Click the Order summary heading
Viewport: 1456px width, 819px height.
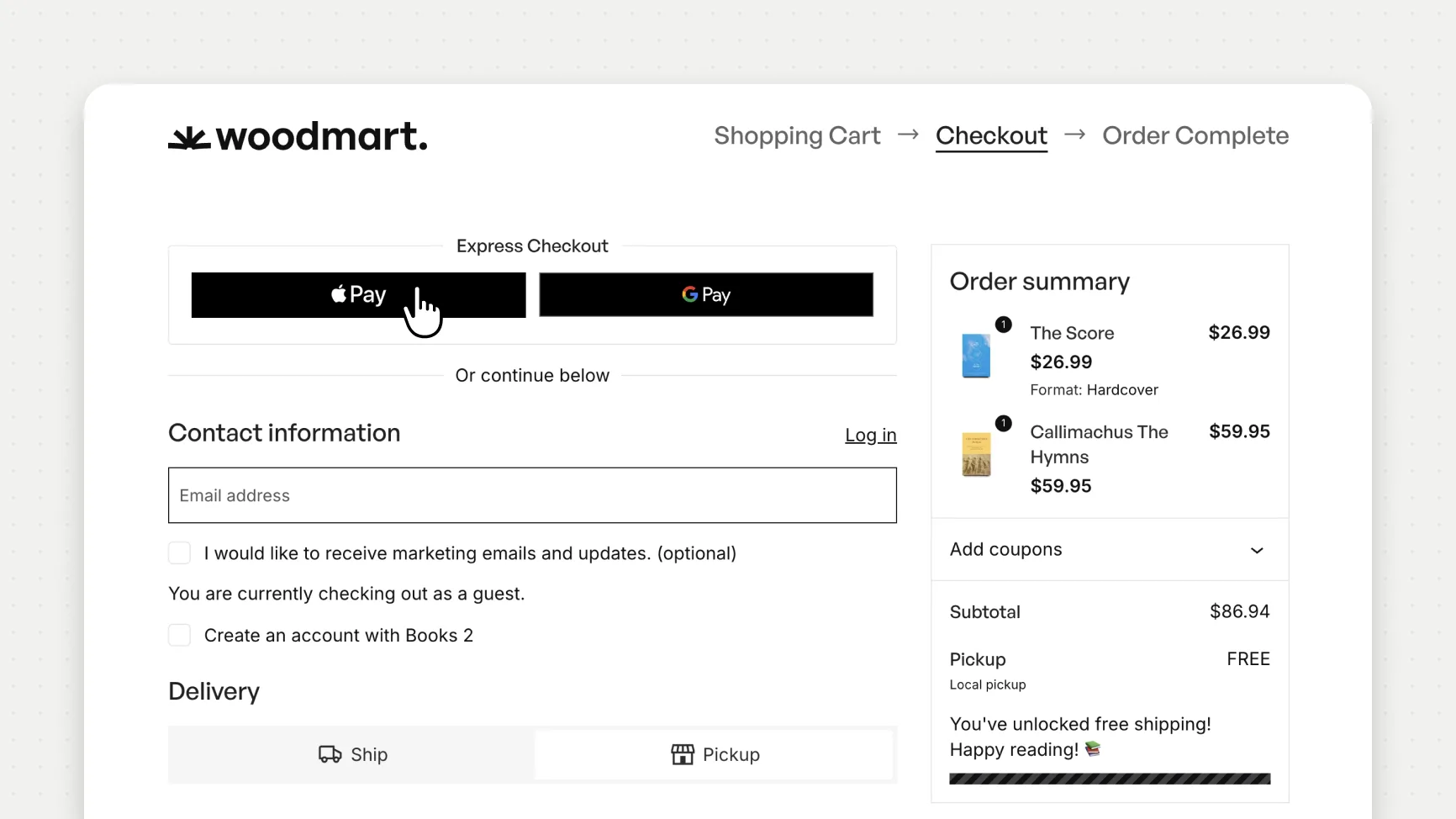click(x=1039, y=281)
